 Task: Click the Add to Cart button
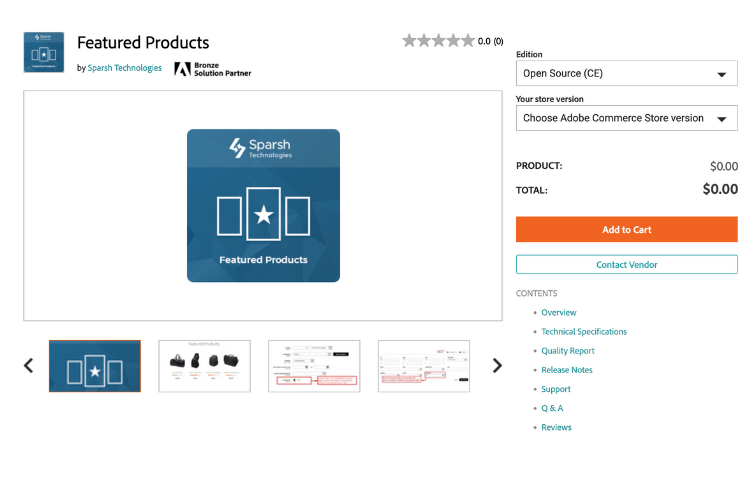[x=626, y=230]
